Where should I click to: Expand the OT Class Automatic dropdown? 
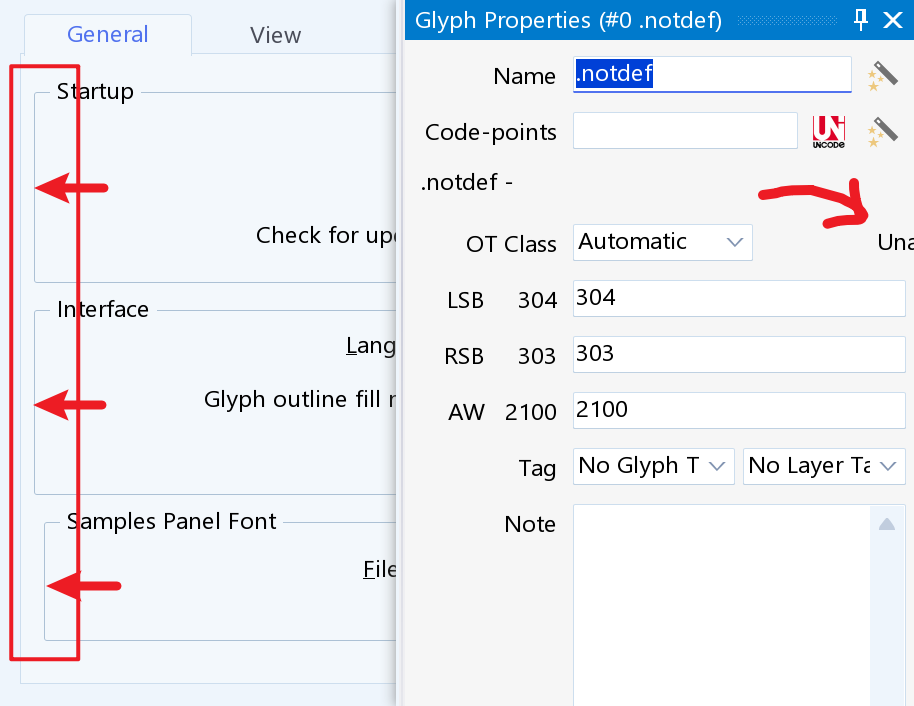tap(662, 242)
